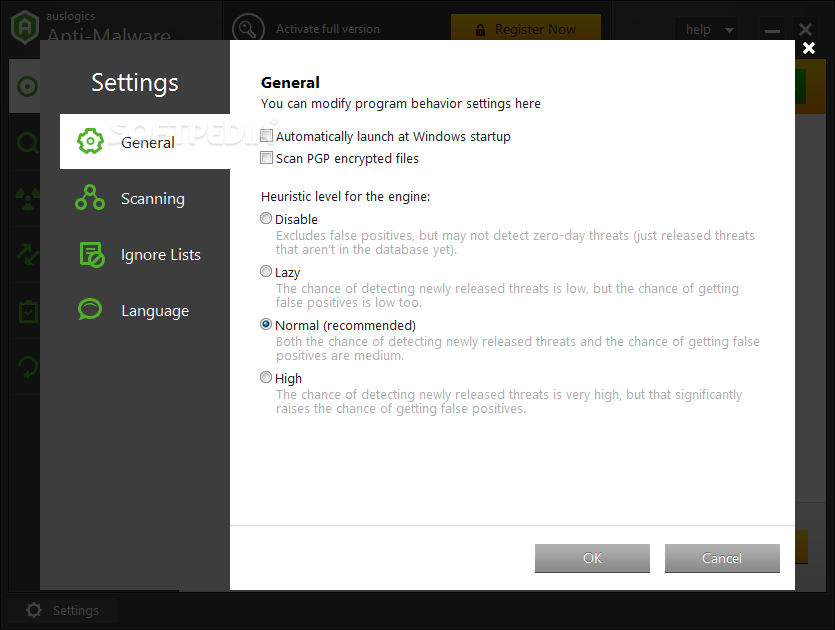Cancel the settings dialog
Screen dimensions: 835x630
722,558
